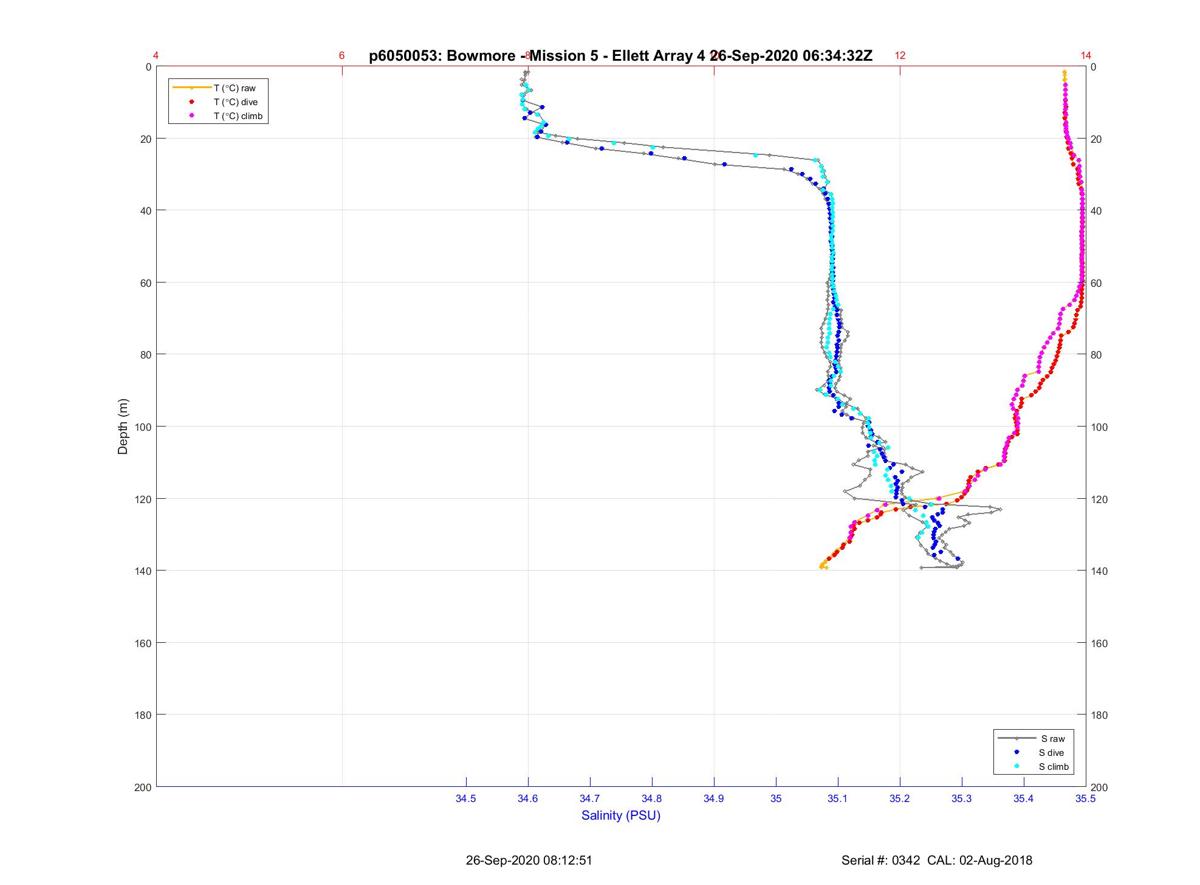Image resolution: width=1200 pixels, height=885 pixels.
Task: Click the magenta dot marker beside T climb
Action: tap(191, 116)
